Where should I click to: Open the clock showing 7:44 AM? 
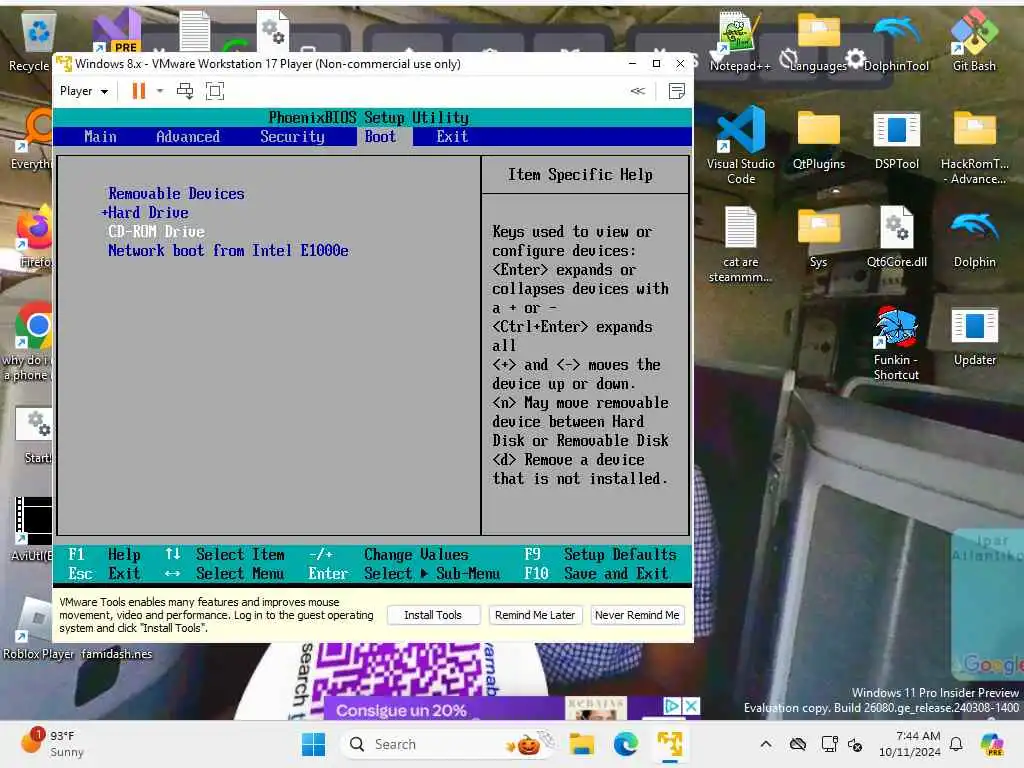910,744
